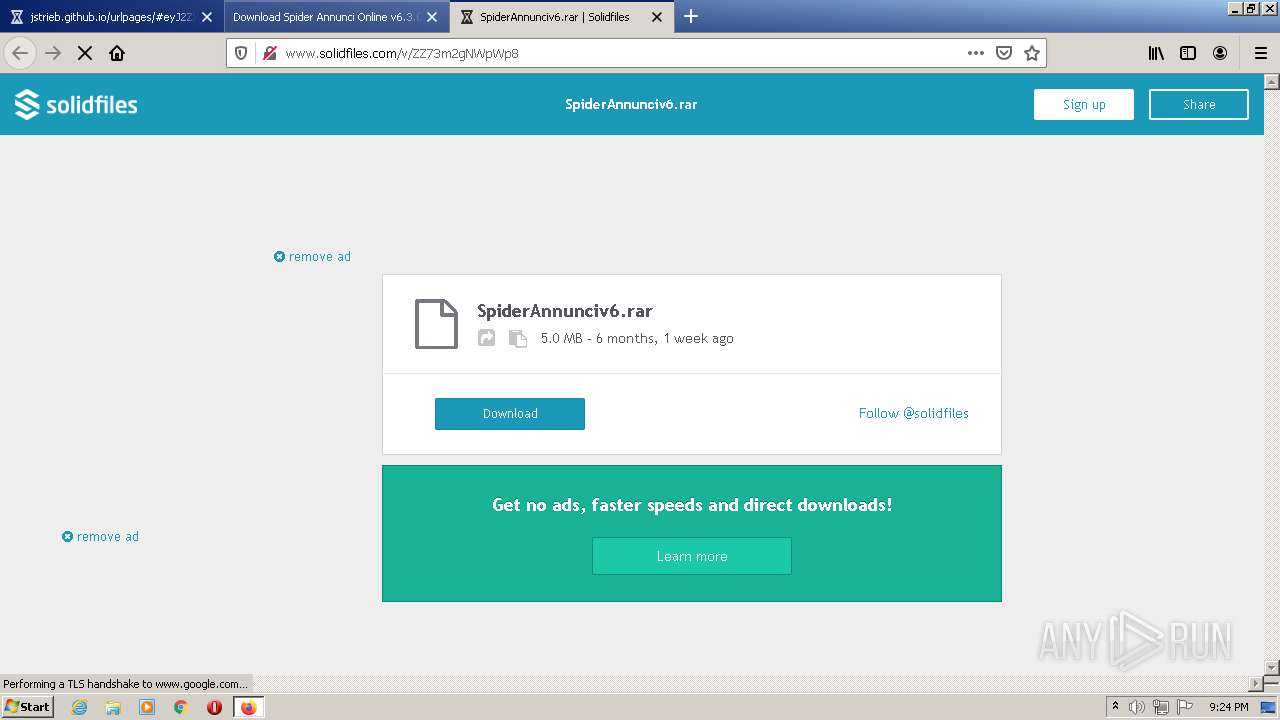Close the Download Spider Annunci Online tab
Screen dimensions: 1280x720
pyautogui.click(x=432, y=17)
